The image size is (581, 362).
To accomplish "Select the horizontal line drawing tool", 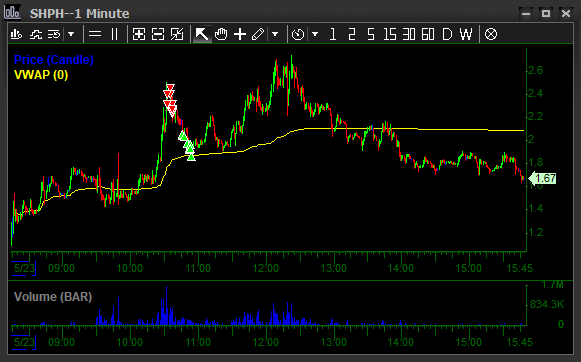I will (x=95, y=34).
